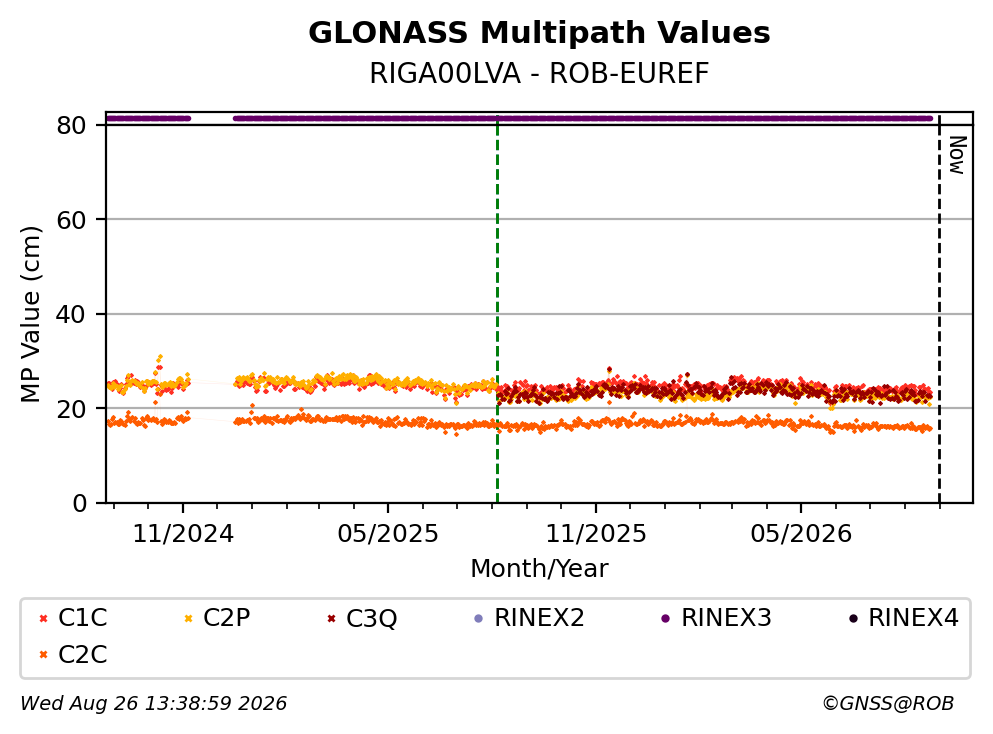Select the C1C legend label
This screenshot has width=993, height=734.
click(82, 617)
